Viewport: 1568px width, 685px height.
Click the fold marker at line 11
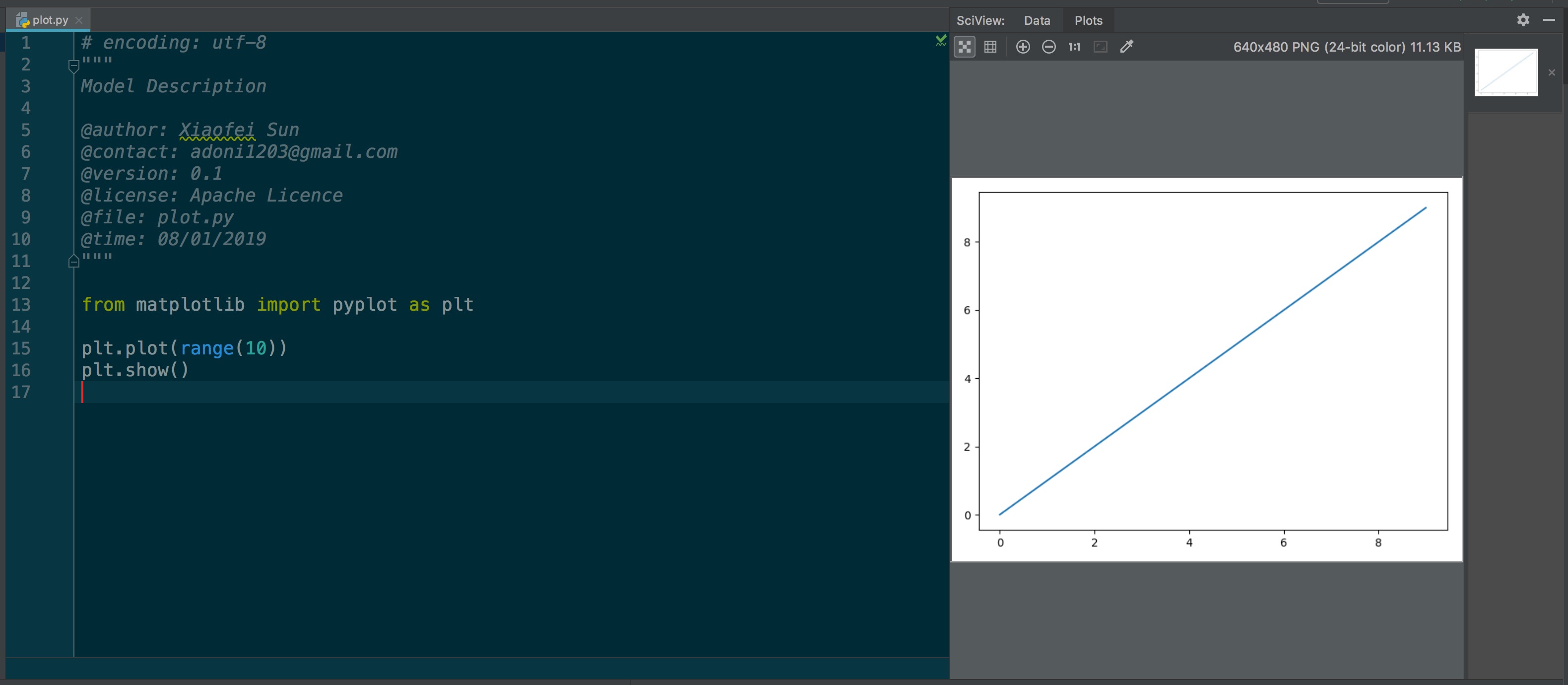[x=73, y=262]
